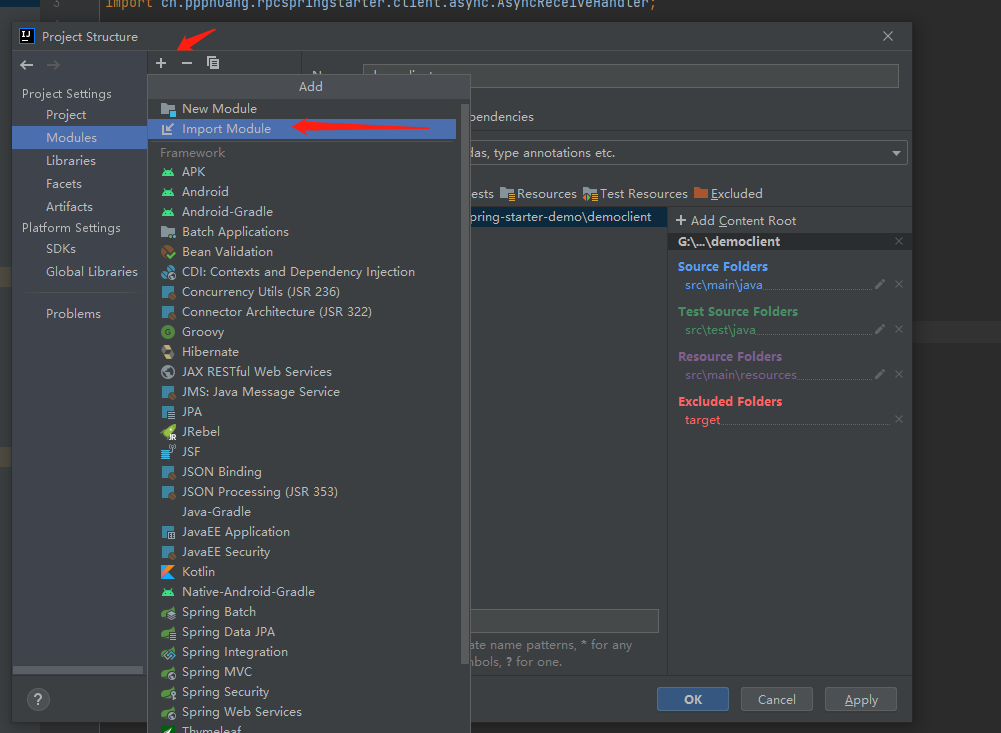Viewport: 1001px width, 733px height.
Task: Mark folder as Test Resources
Action: (x=635, y=193)
